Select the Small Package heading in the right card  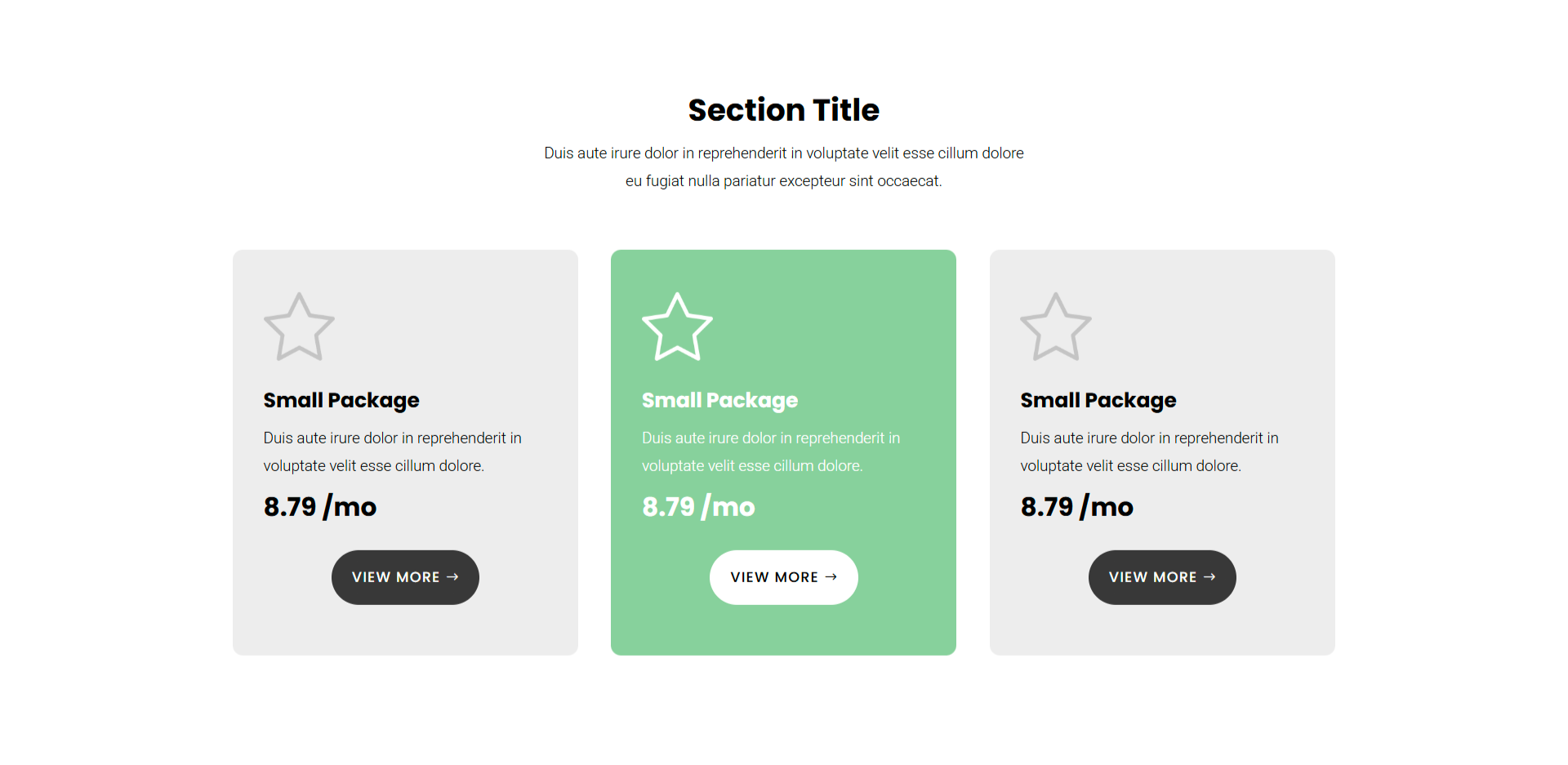coord(1098,400)
